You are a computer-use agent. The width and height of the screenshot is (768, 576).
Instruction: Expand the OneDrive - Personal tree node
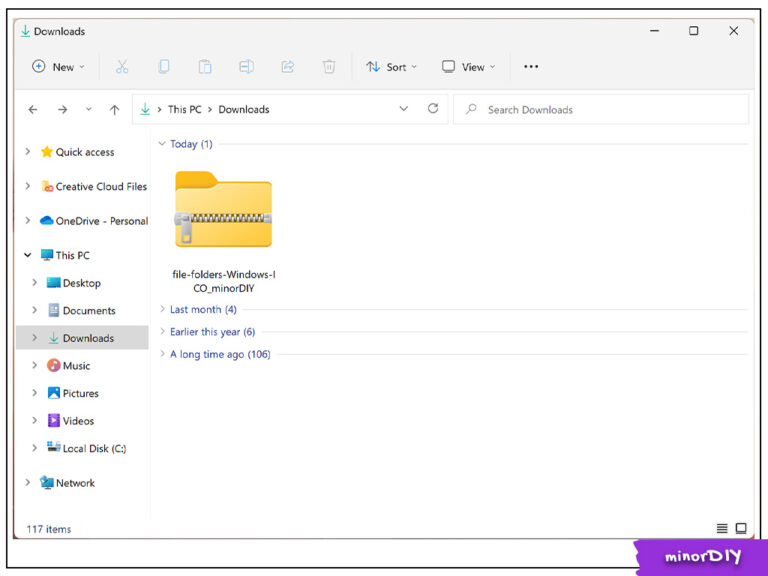click(28, 220)
